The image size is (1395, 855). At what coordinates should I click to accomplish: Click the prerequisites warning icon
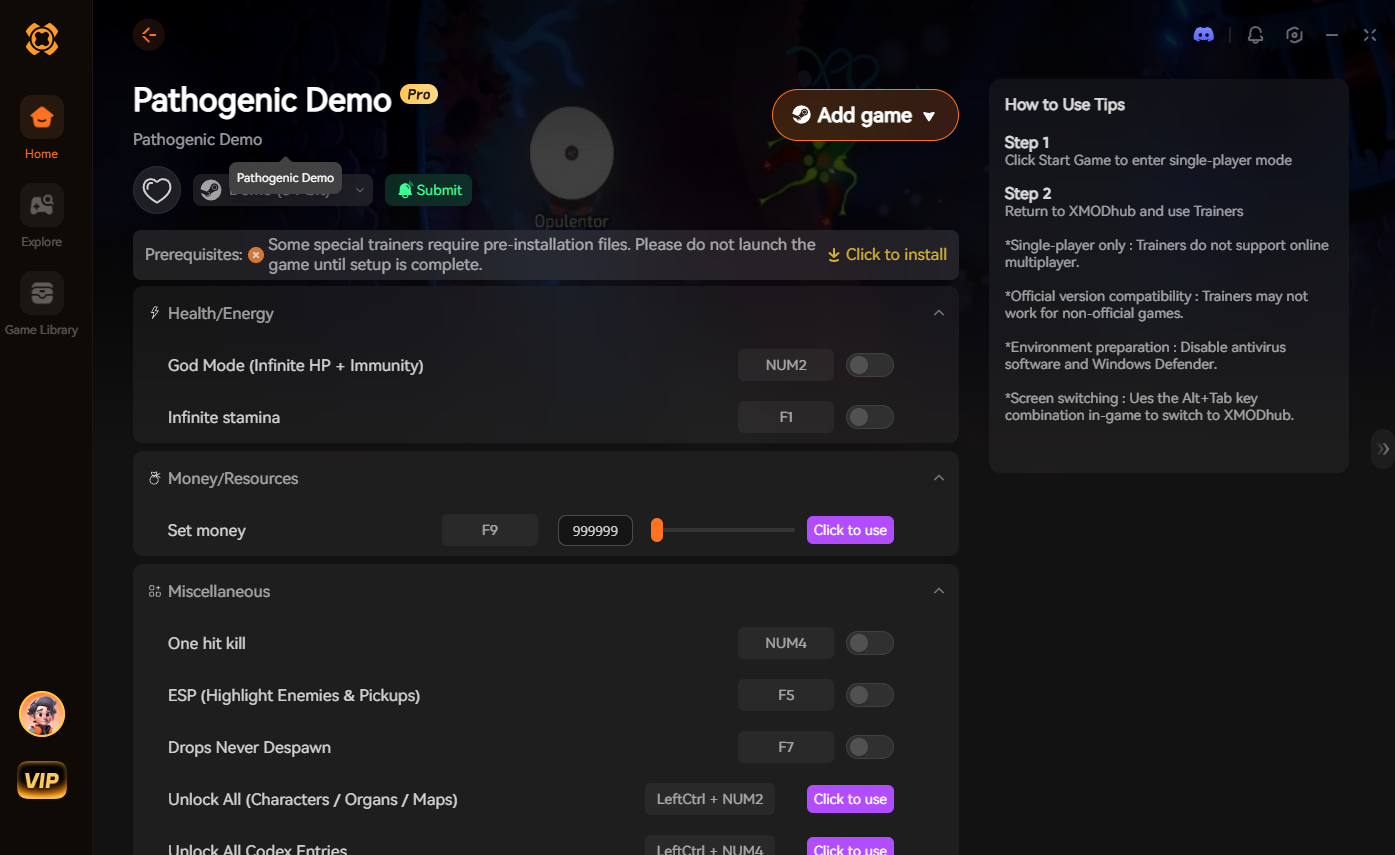pos(256,255)
